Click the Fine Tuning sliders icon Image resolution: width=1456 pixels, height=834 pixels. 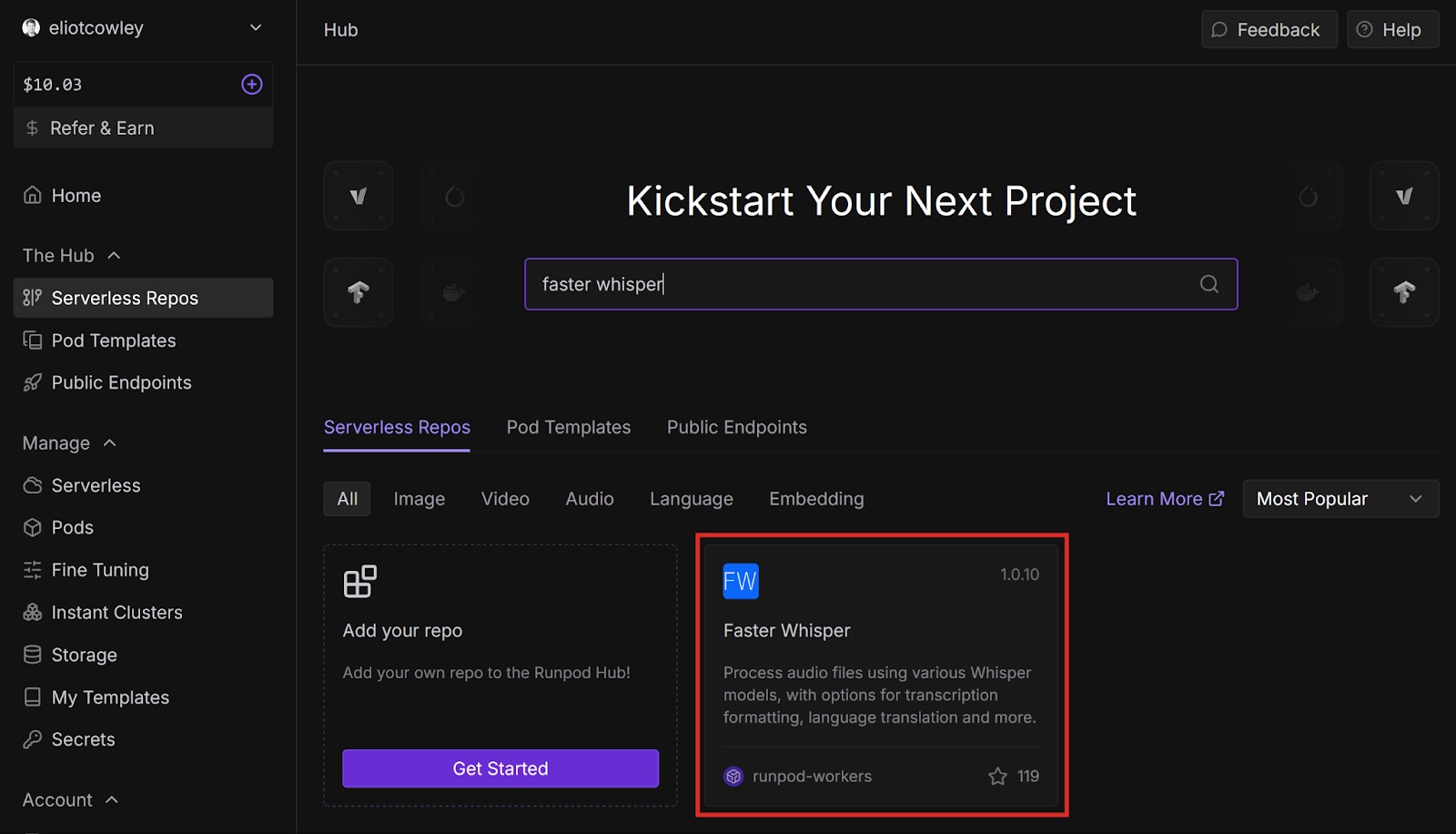(x=33, y=570)
